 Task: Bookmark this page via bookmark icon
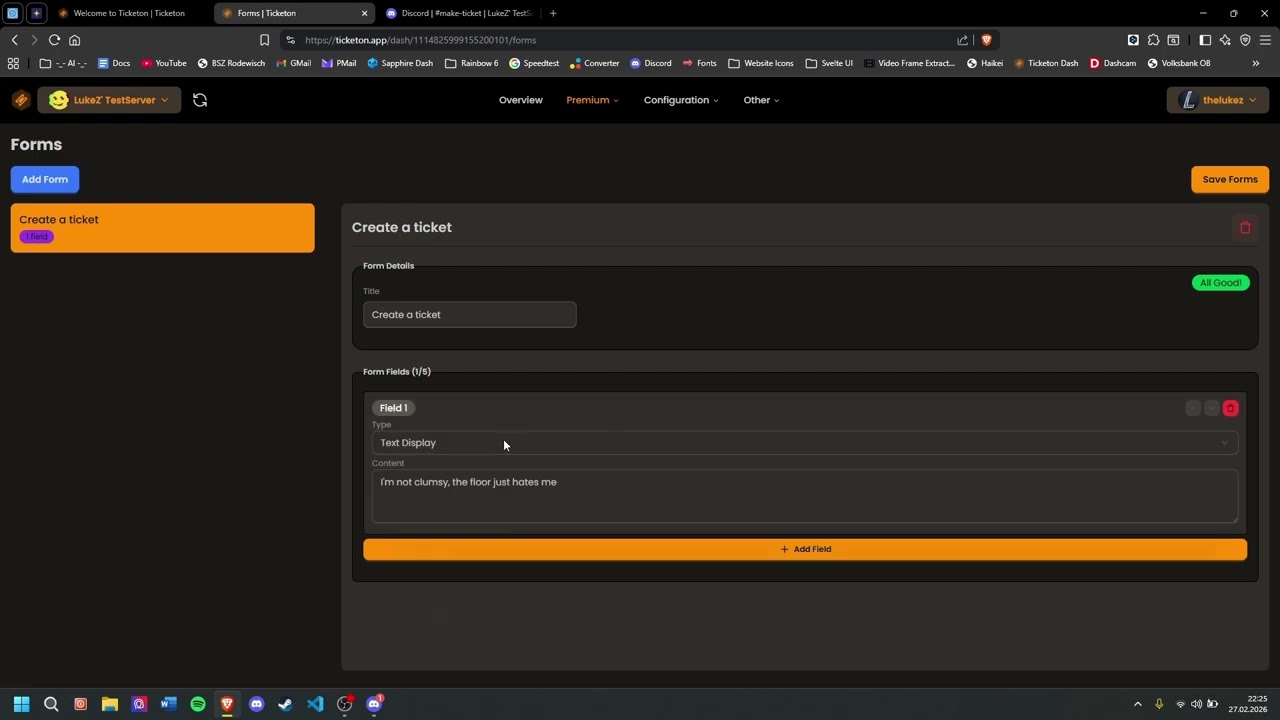coord(264,40)
